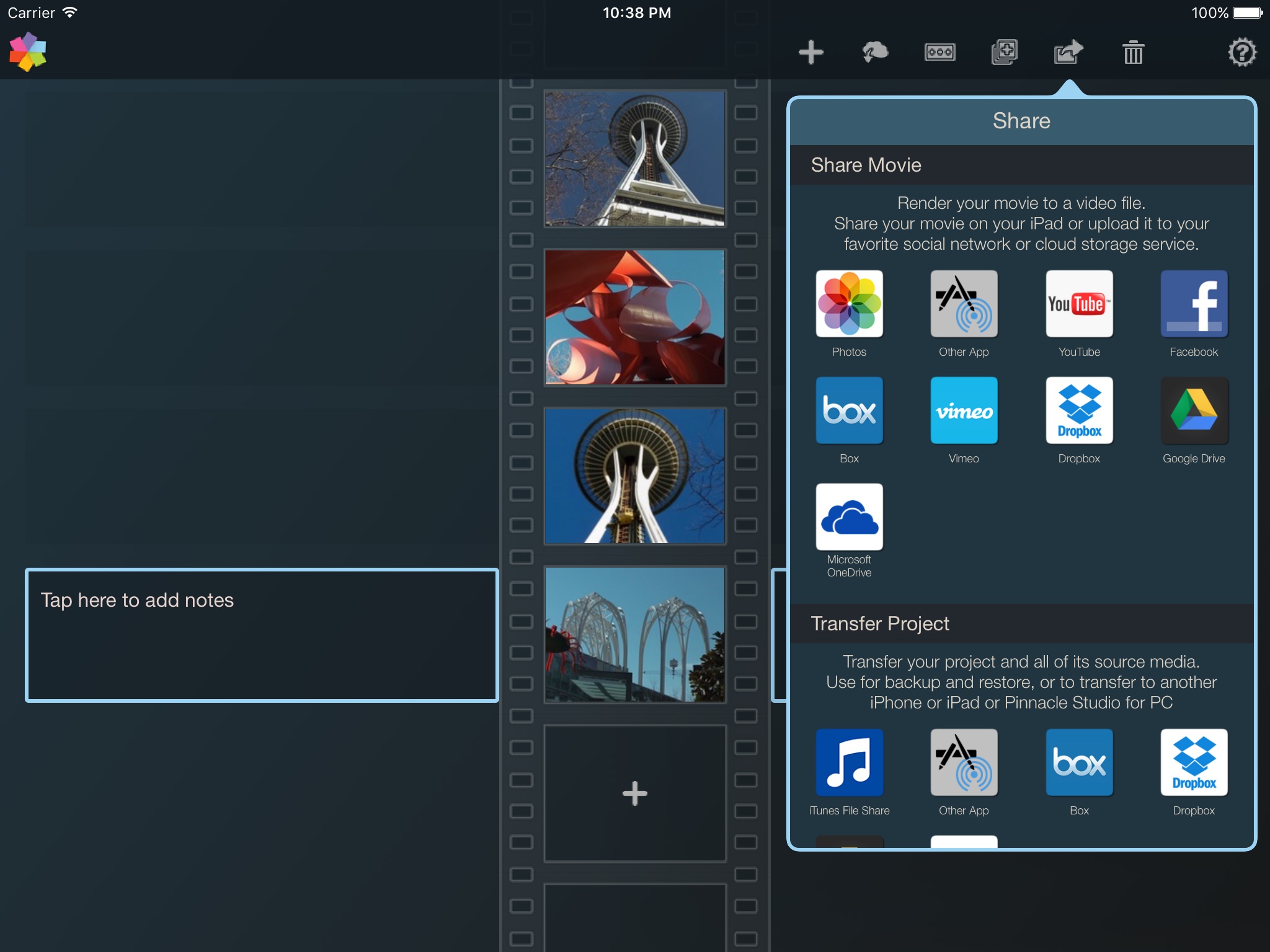Open the cloud import icon in the toolbar
Image resolution: width=1270 pixels, height=952 pixels.
875,52
